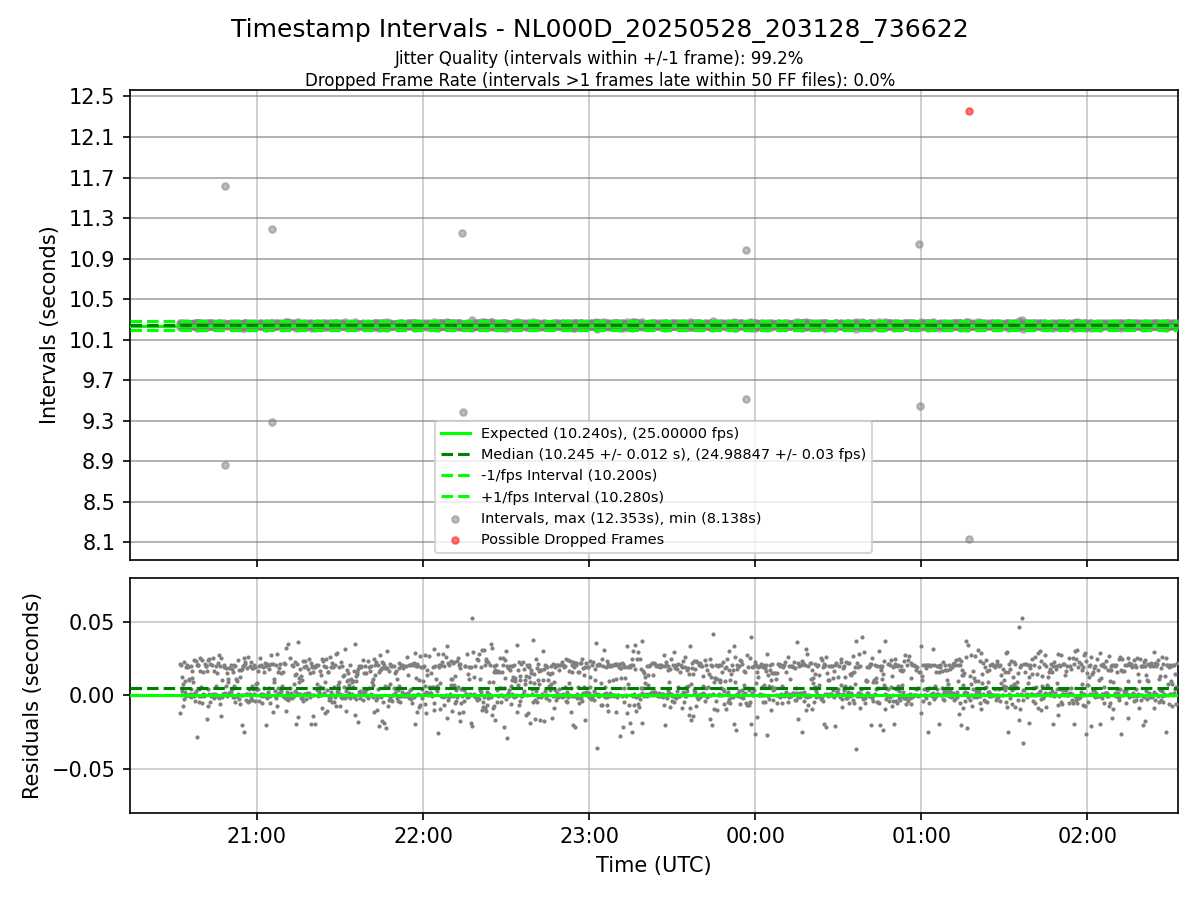This screenshot has height=900, width=1200.
Task: Click the gray outlier point near 11.6 seconds
Action: pyautogui.click(x=225, y=186)
